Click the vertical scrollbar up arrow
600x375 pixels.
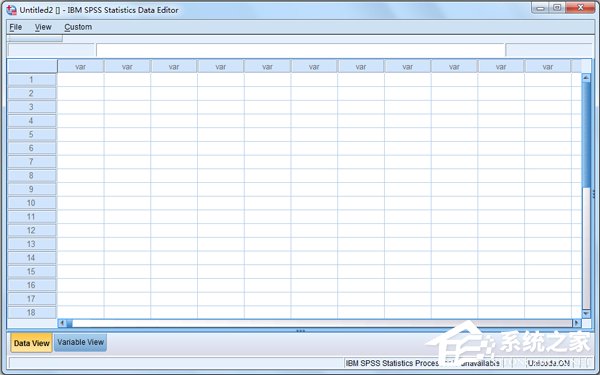(x=586, y=78)
